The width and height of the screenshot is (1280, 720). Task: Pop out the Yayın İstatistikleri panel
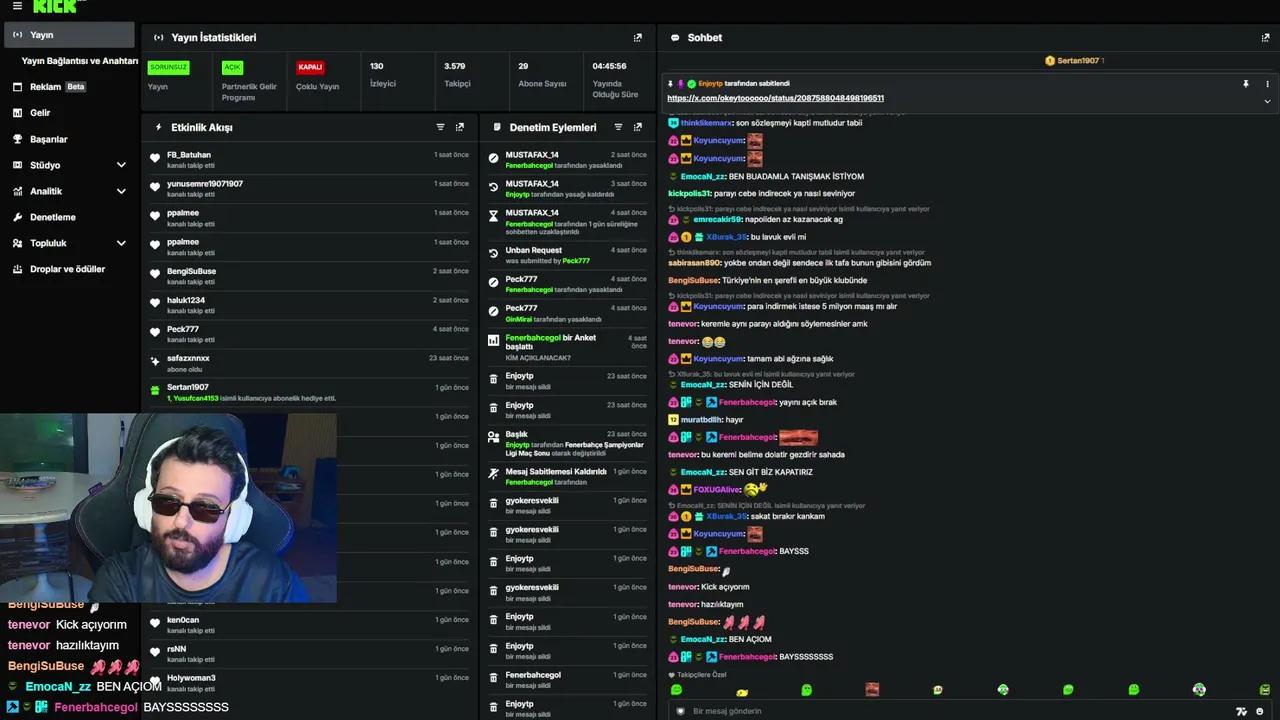click(638, 38)
